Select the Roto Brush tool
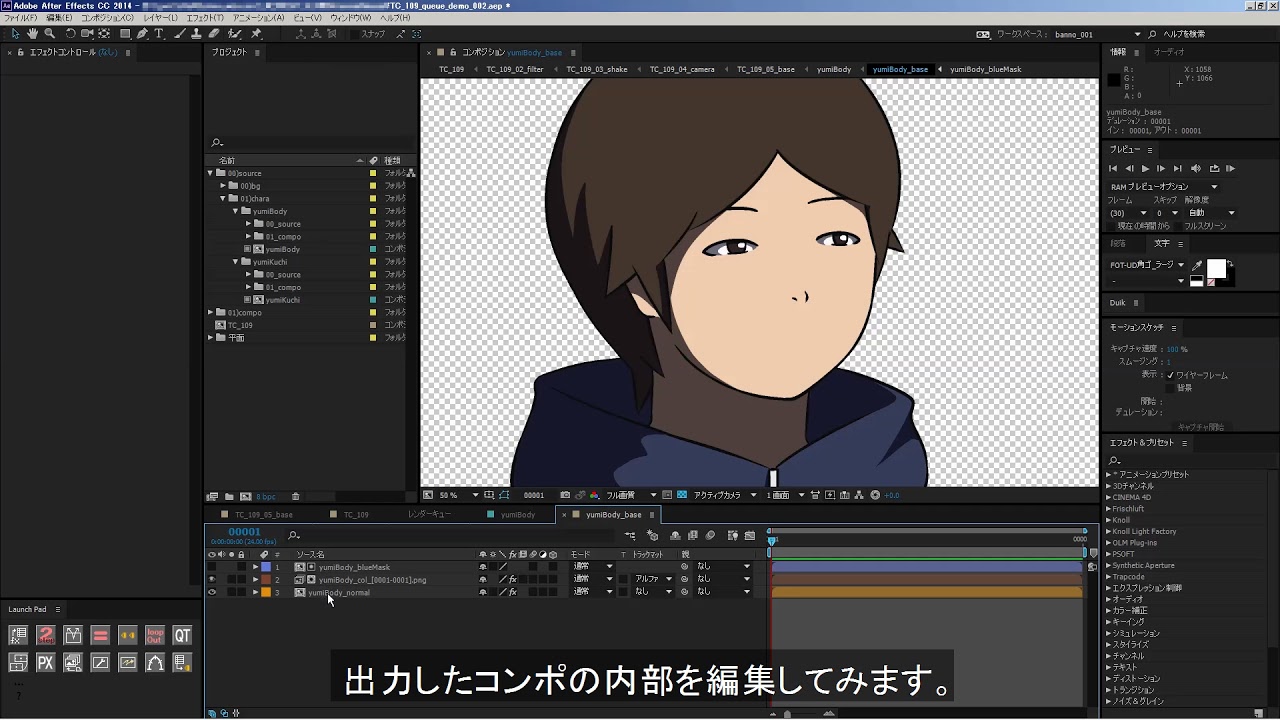Screen dimensions: 1280x720 pyautogui.click(x=234, y=34)
